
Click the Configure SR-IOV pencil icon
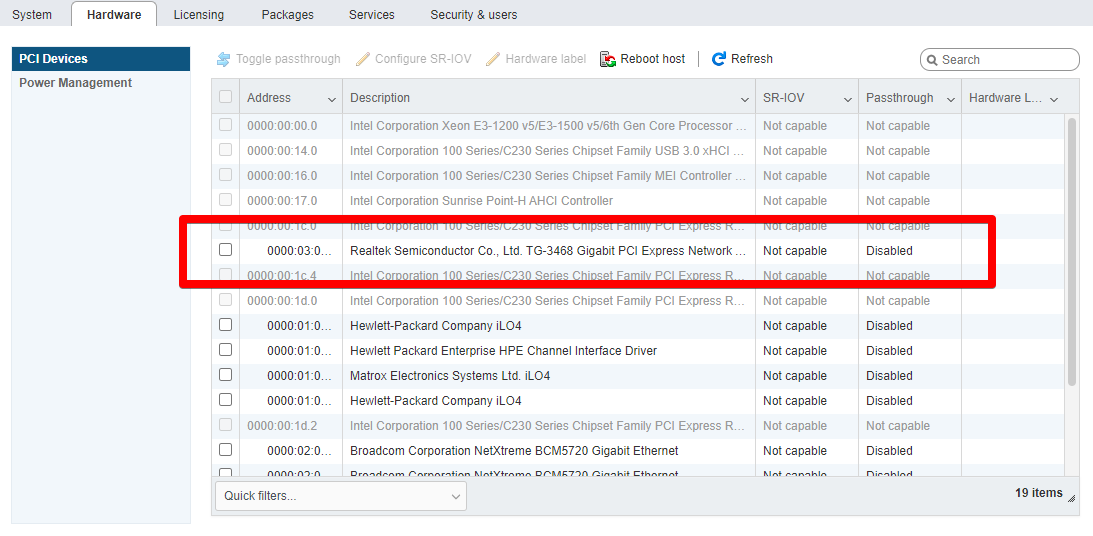click(x=363, y=59)
